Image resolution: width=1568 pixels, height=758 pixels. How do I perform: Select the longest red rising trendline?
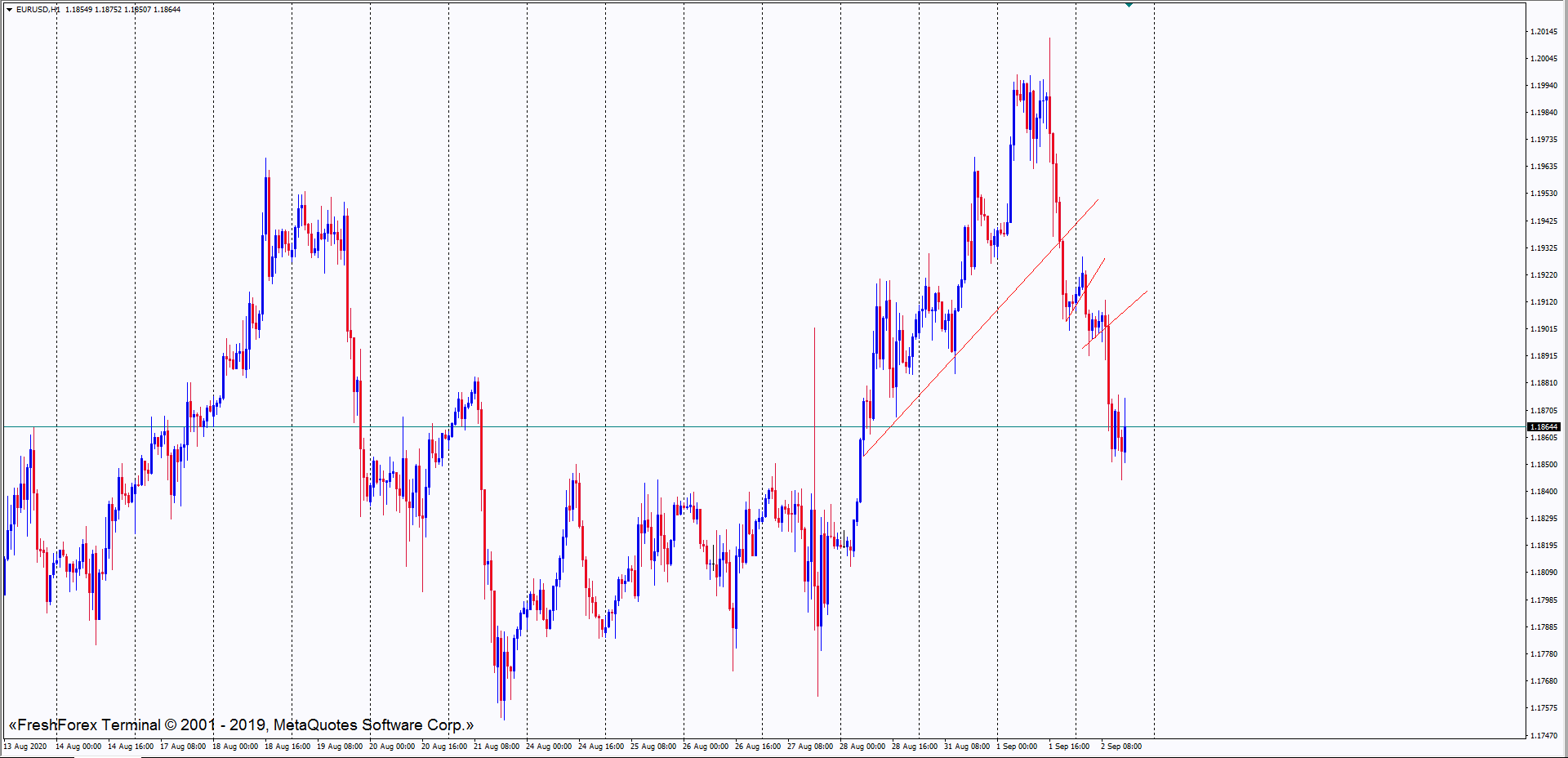pos(980,328)
